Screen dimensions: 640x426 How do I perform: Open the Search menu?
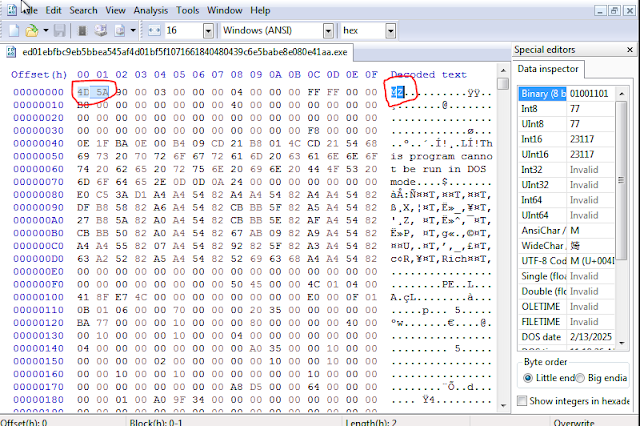(83, 11)
